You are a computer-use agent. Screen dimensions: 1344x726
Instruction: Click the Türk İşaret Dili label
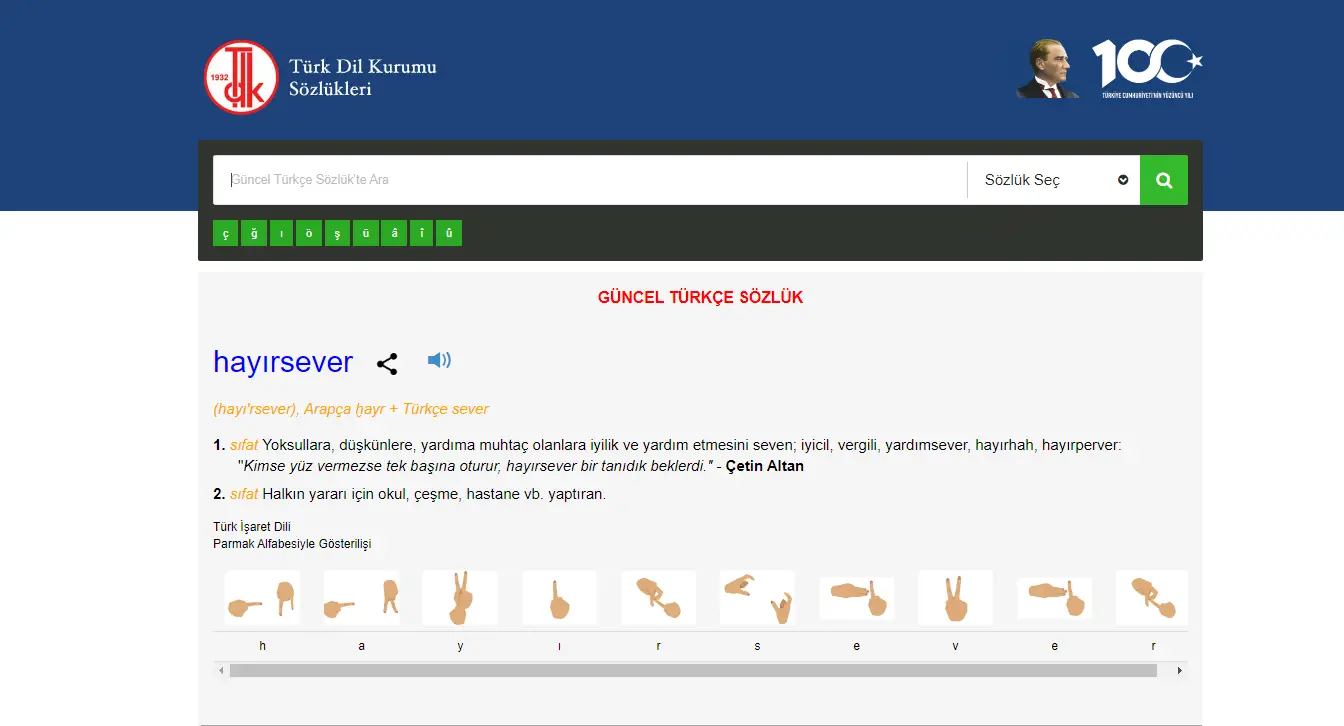[252, 527]
